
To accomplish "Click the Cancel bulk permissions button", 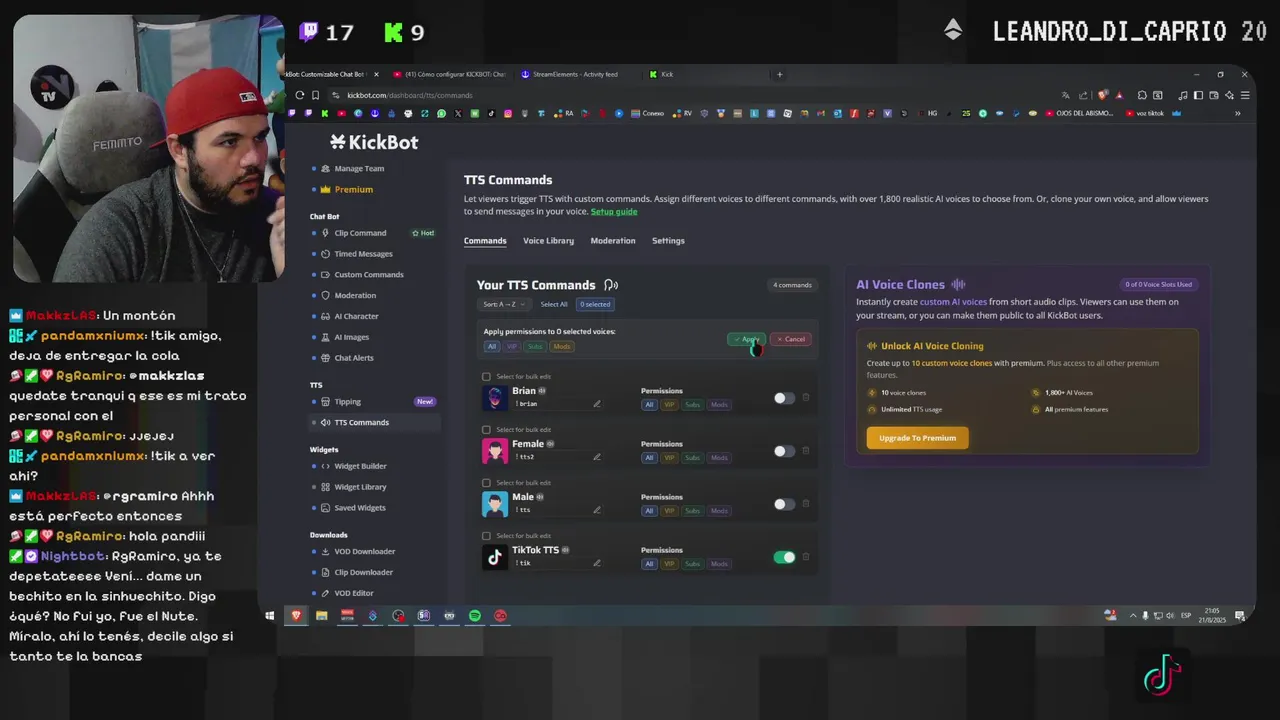I will [x=791, y=339].
